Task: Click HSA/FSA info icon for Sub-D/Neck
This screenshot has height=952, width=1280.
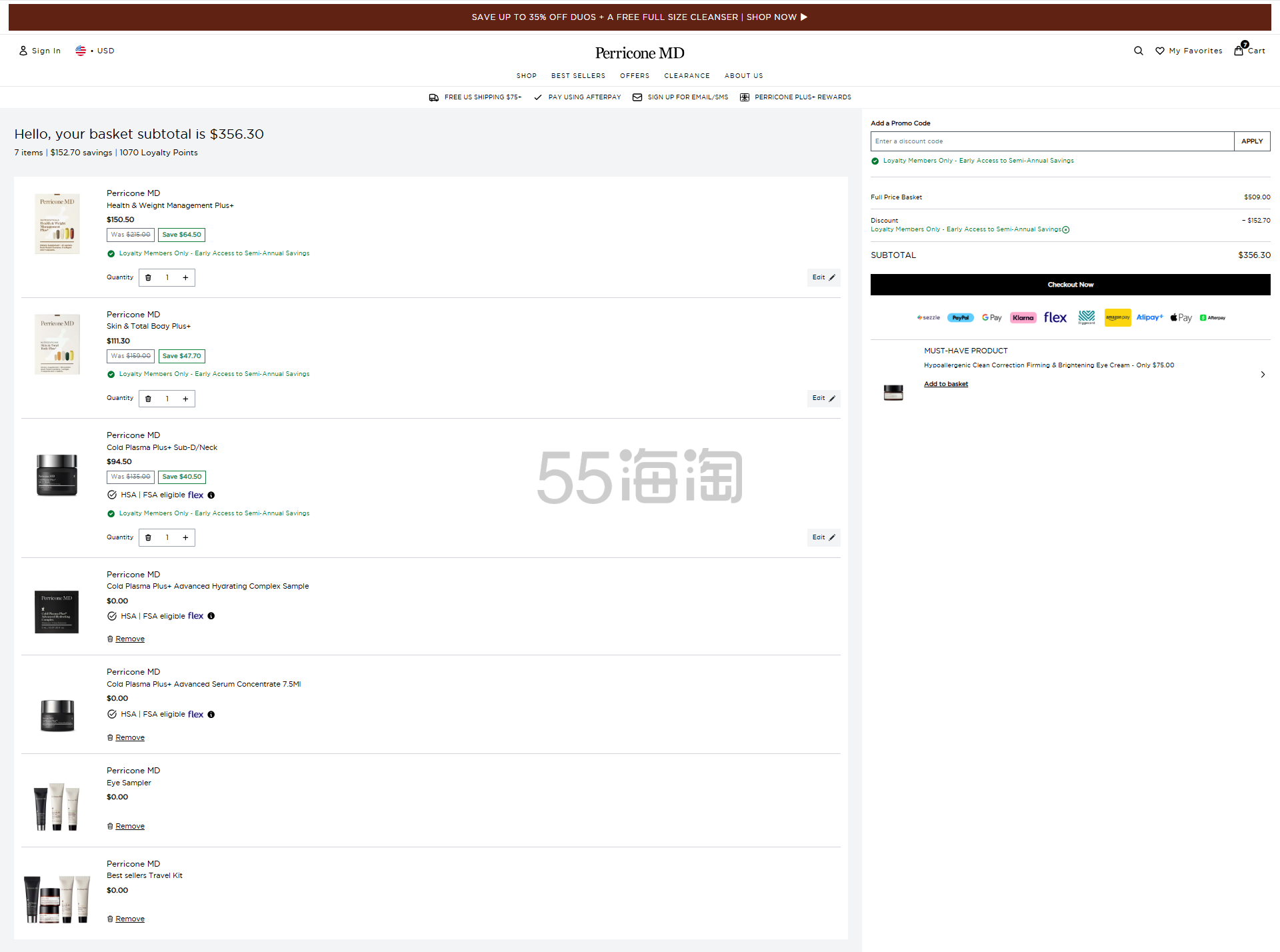Action: [x=211, y=495]
